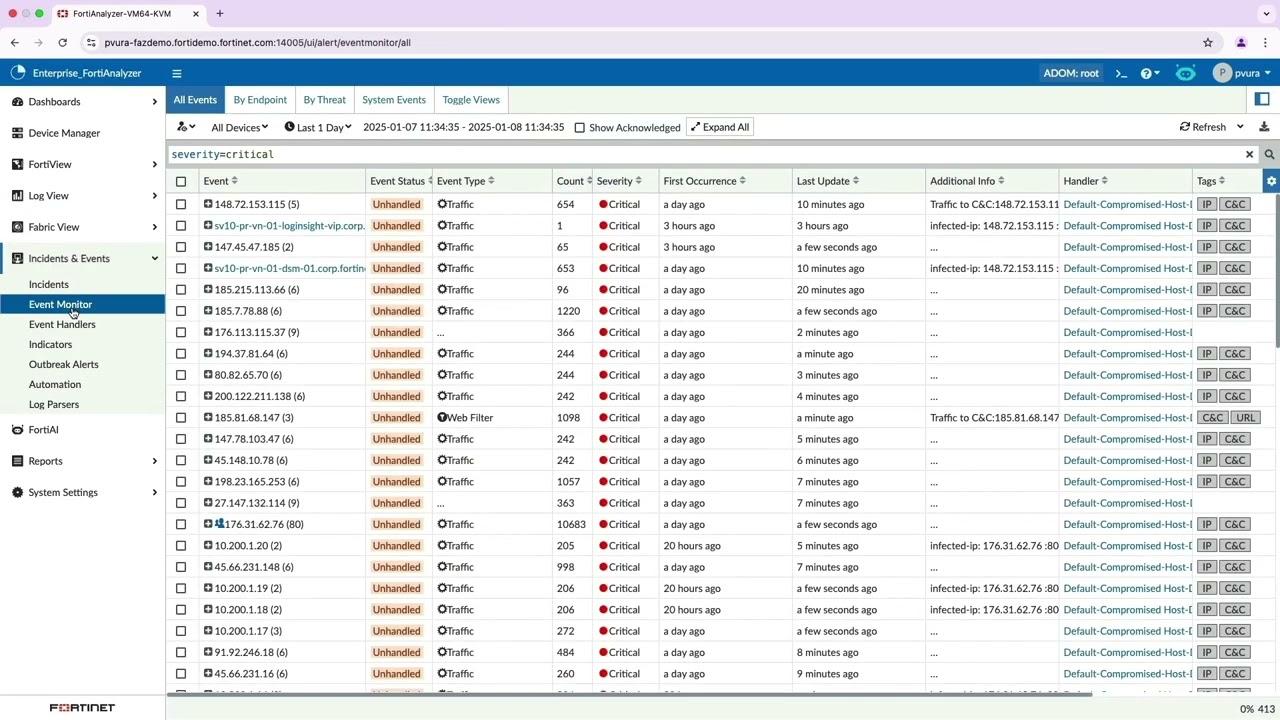Click the URL tag on 185.81.68.147 row
The width and height of the screenshot is (1280, 720).
(x=1245, y=418)
